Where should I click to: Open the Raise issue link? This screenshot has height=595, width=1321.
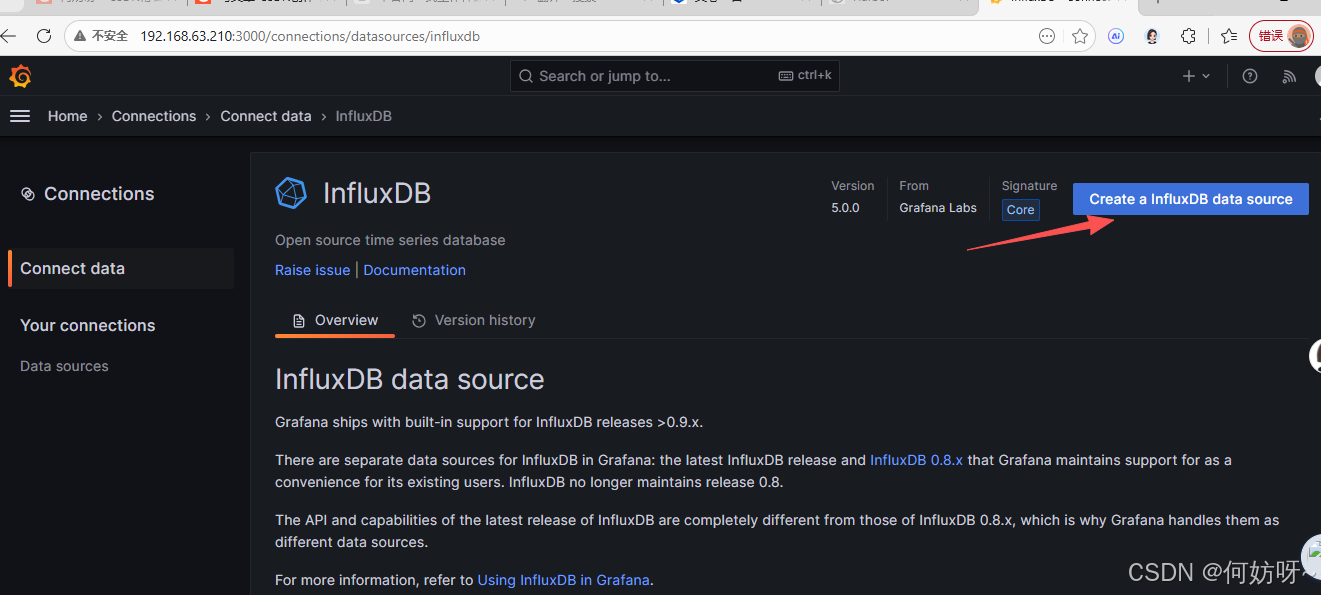[x=313, y=270]
